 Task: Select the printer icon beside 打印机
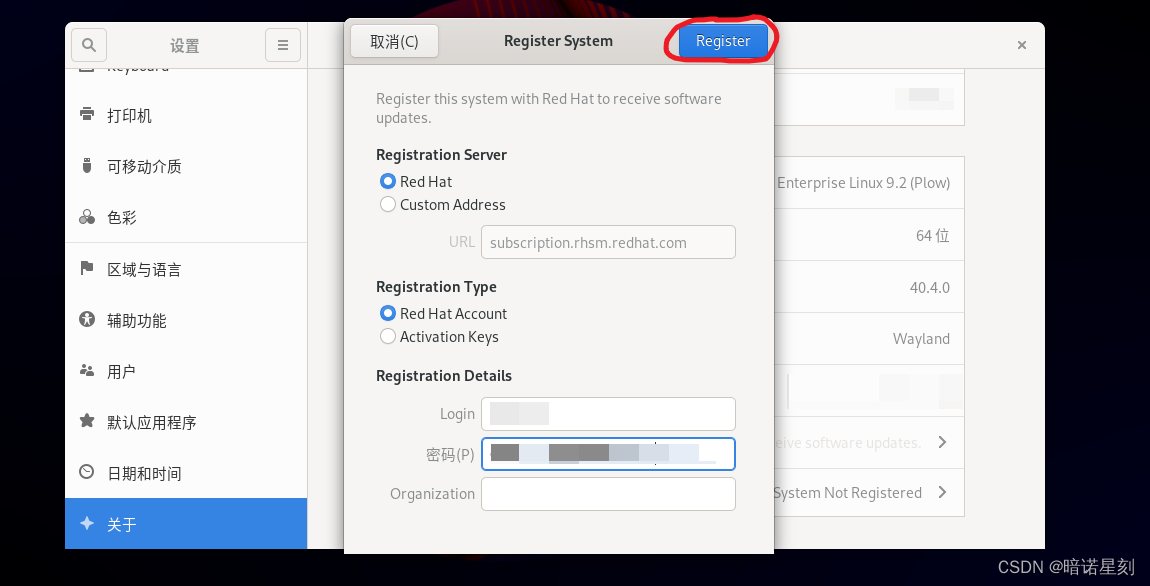coord(87,114)
